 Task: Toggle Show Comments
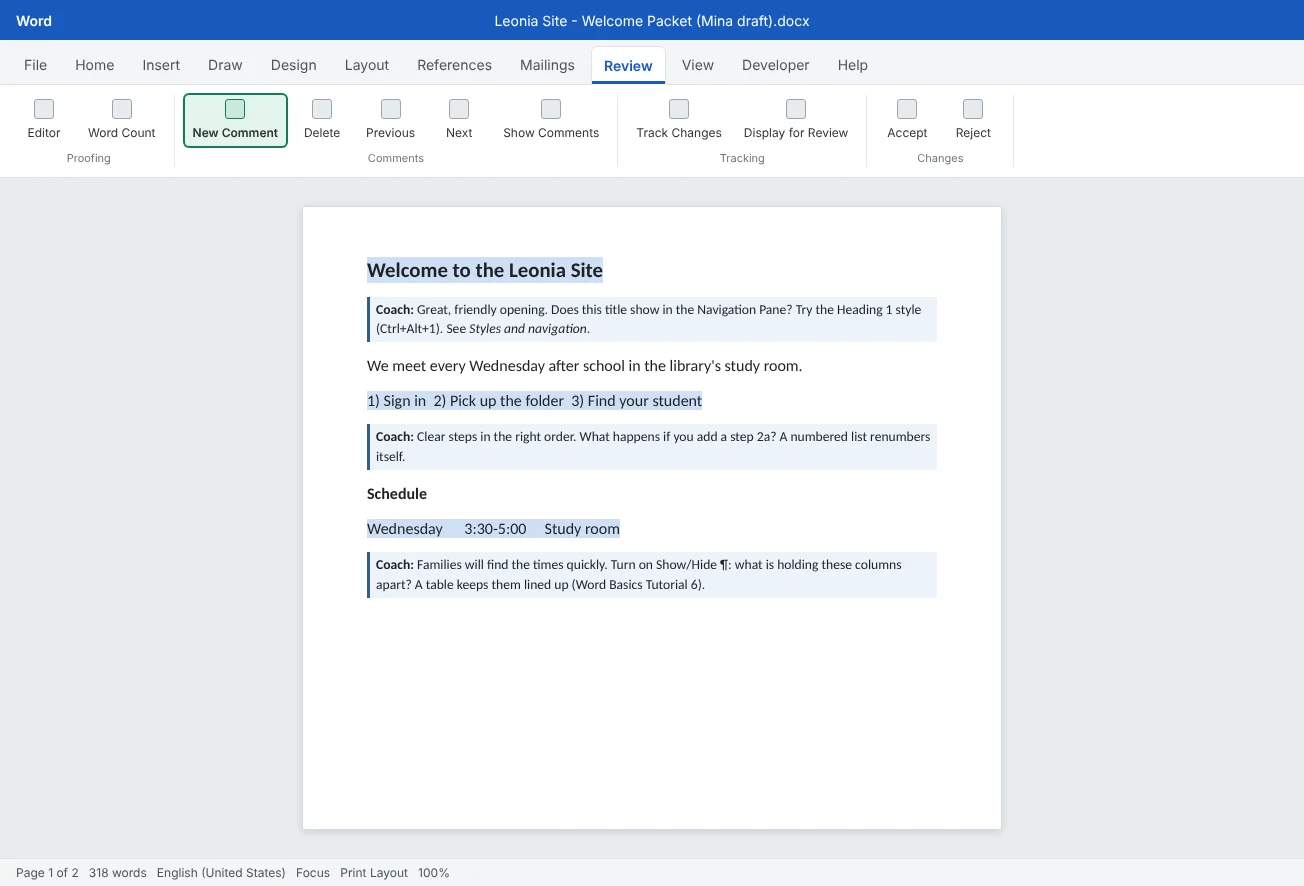pyautogui.click(x=551, y=120)
